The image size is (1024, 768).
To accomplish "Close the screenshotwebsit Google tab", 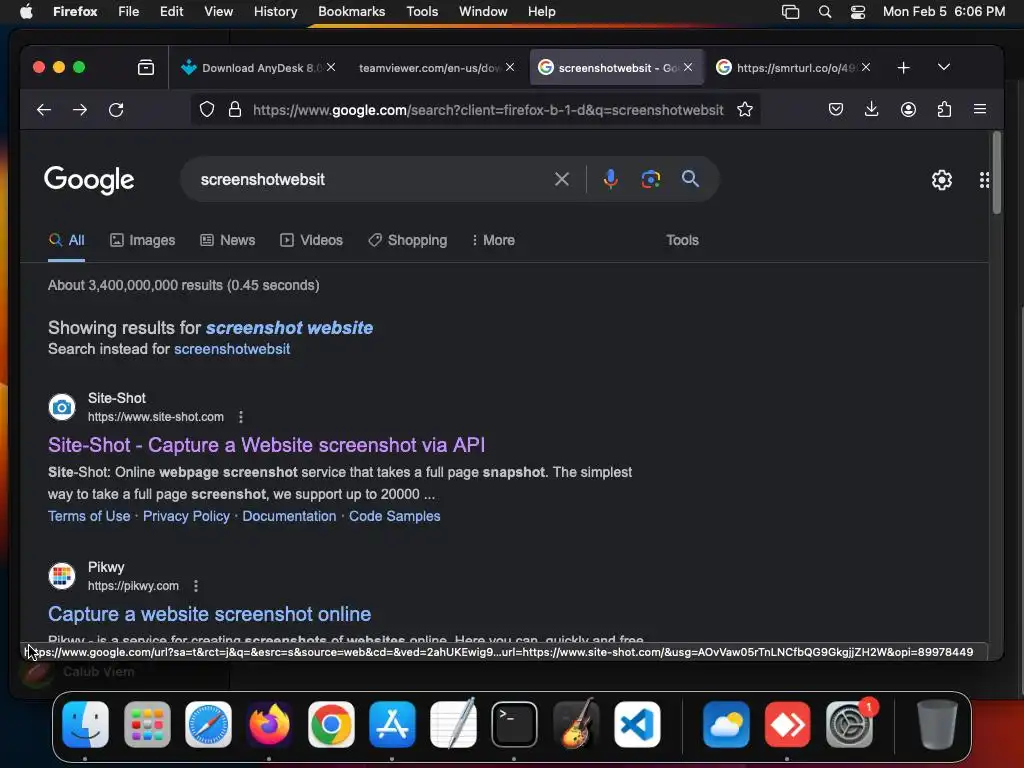I will [688, 67].
